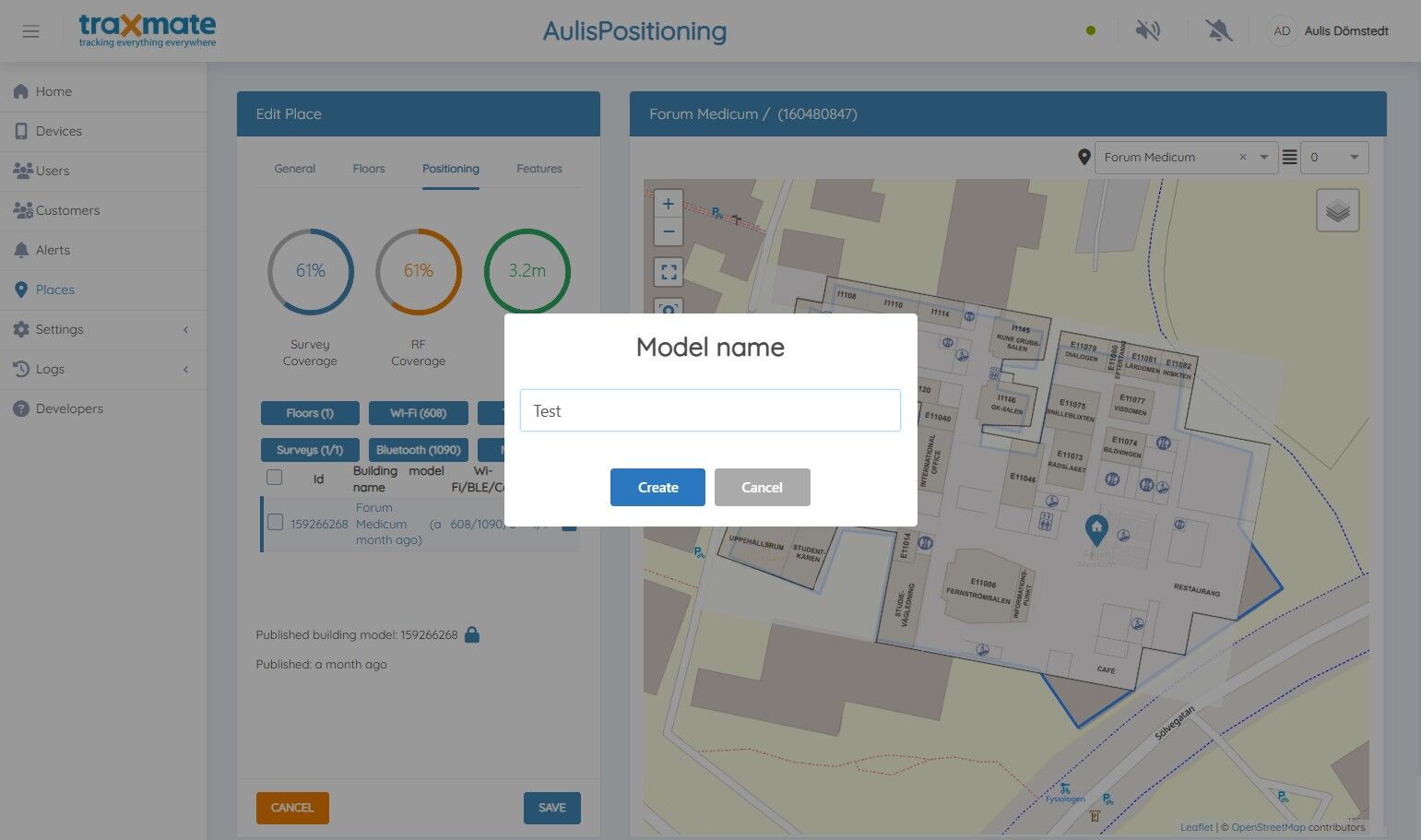The height and width of the screenshot is (840, 1421).
Task: Open the Forum Medicum place dropdown
Action: [1264, 158]
